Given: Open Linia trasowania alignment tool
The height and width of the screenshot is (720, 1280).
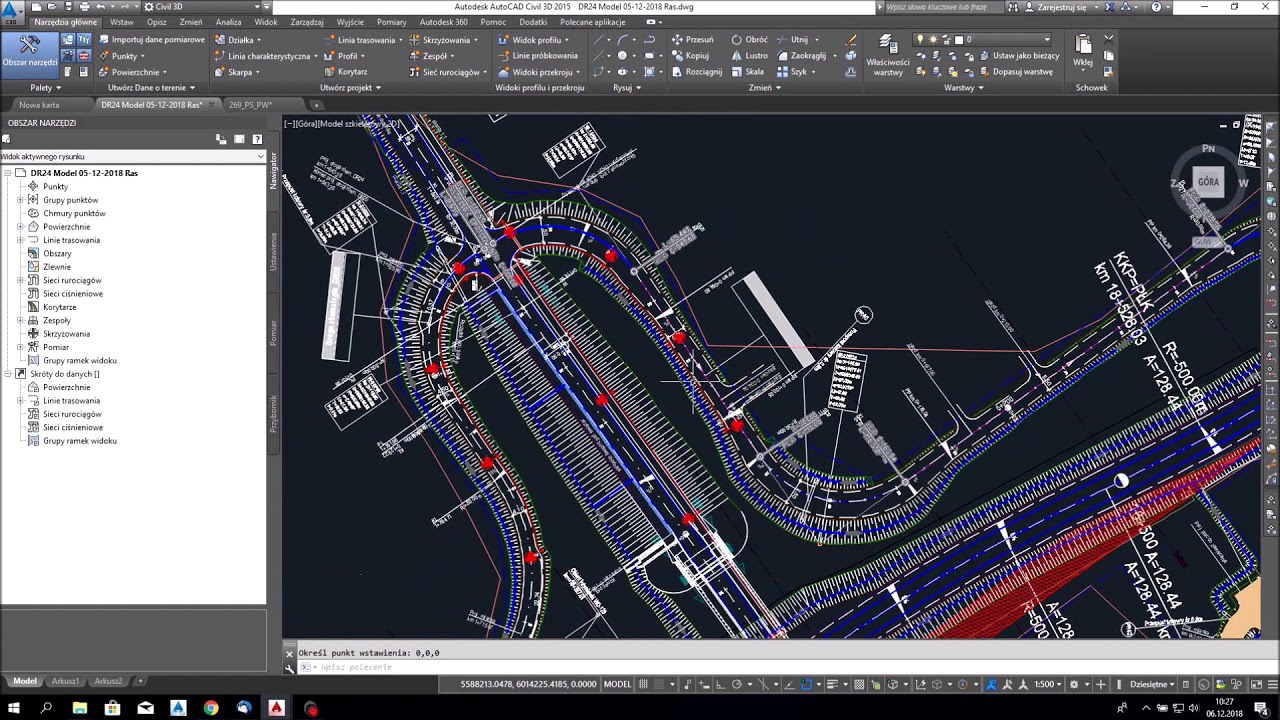Looking at the screenshot, I should [x=364, y=40].
